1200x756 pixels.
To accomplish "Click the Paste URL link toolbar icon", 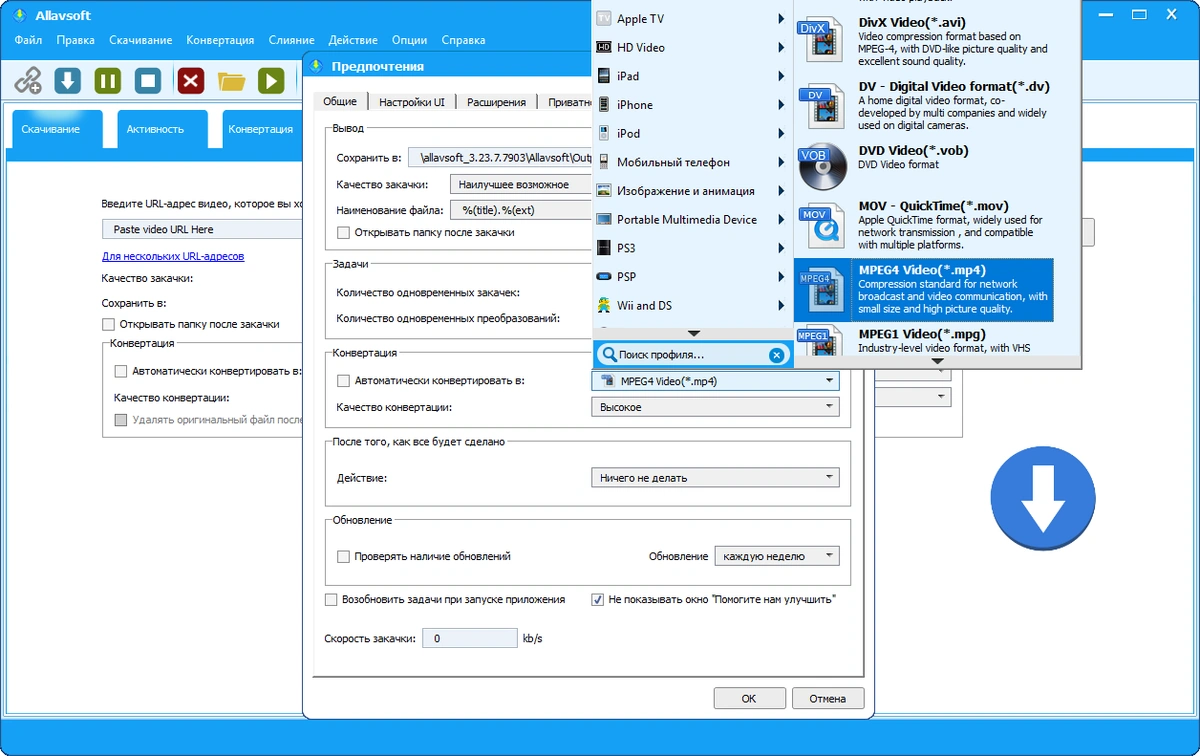I will point(28,81).
